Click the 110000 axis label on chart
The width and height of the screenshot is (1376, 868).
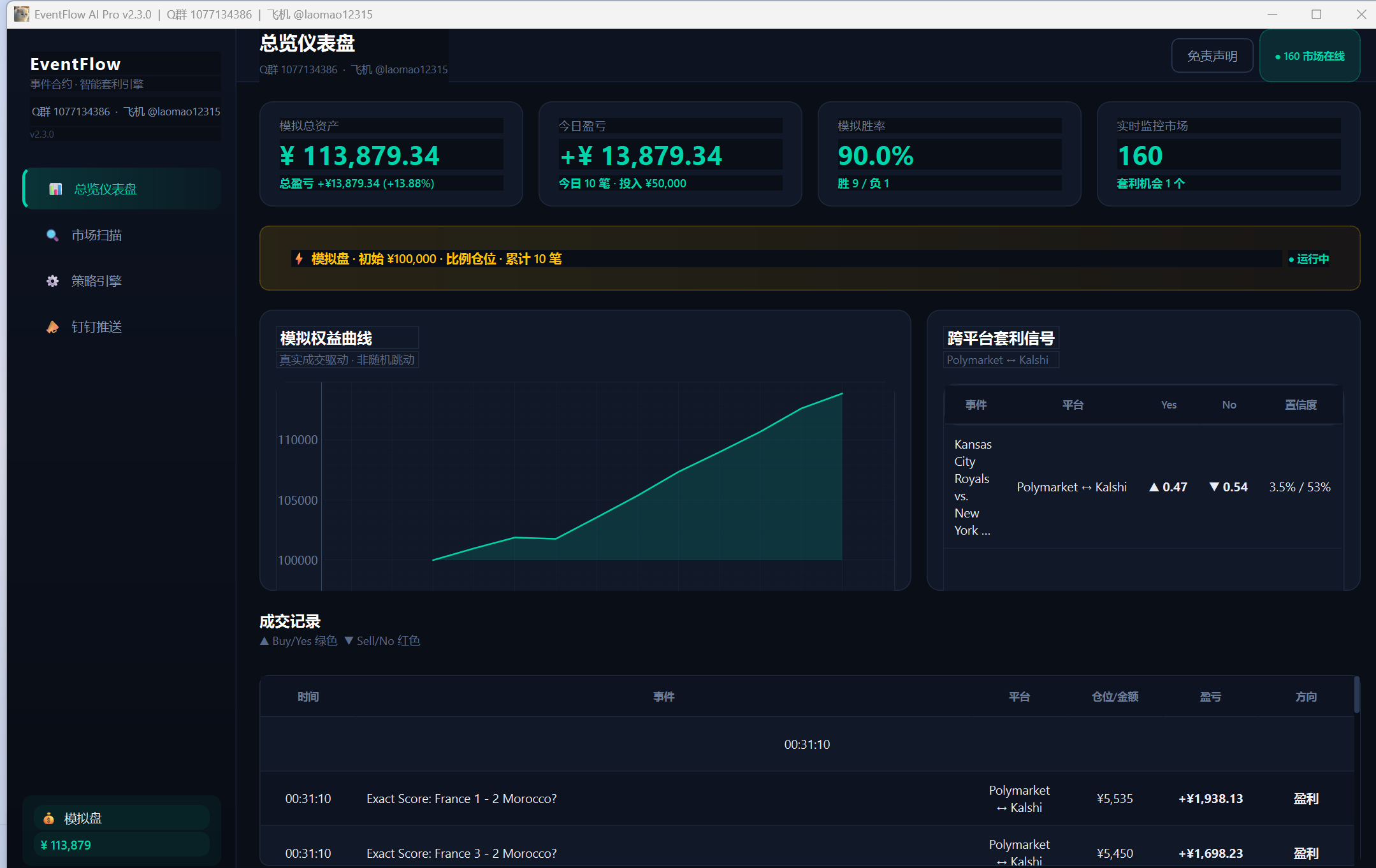click(298, 440)
